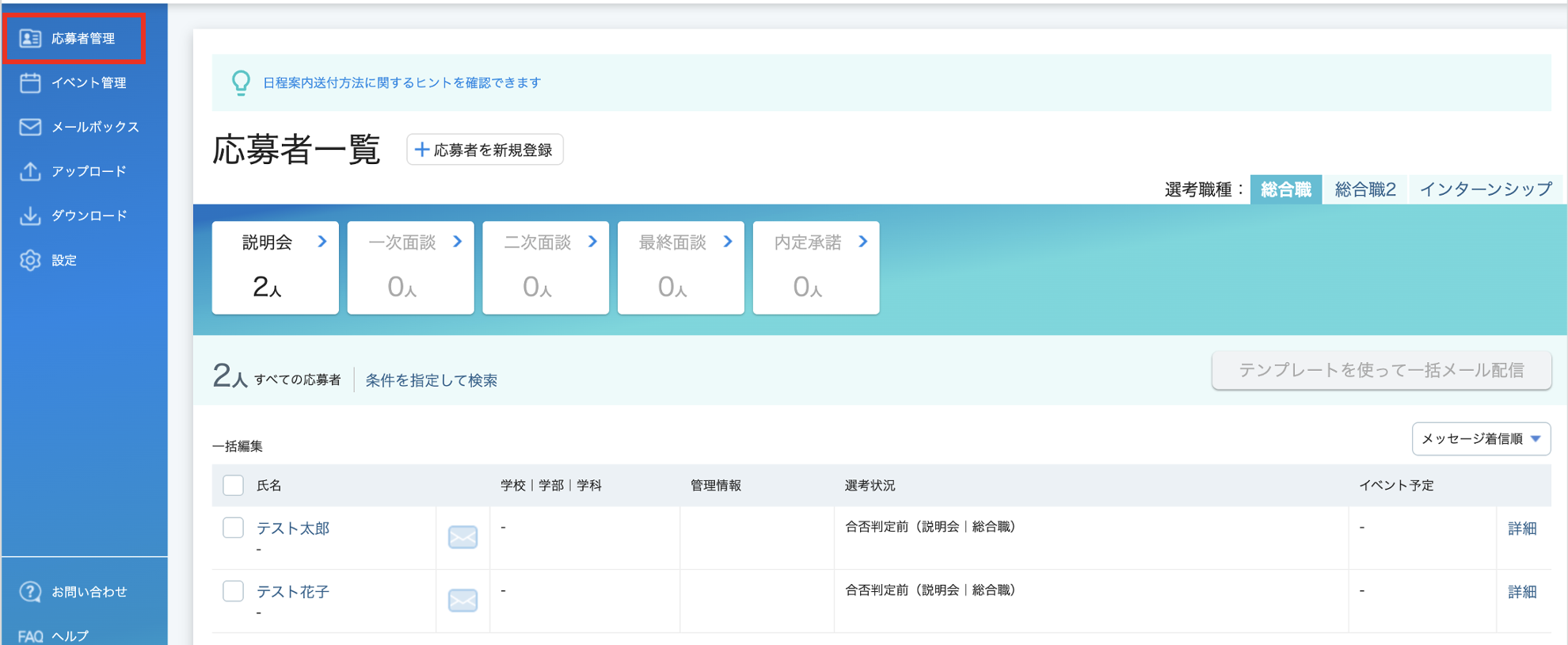Click the applicant card icon beside 応募者管理
Viewport: 1568px width, 645px height.
(x=30, y=38)
